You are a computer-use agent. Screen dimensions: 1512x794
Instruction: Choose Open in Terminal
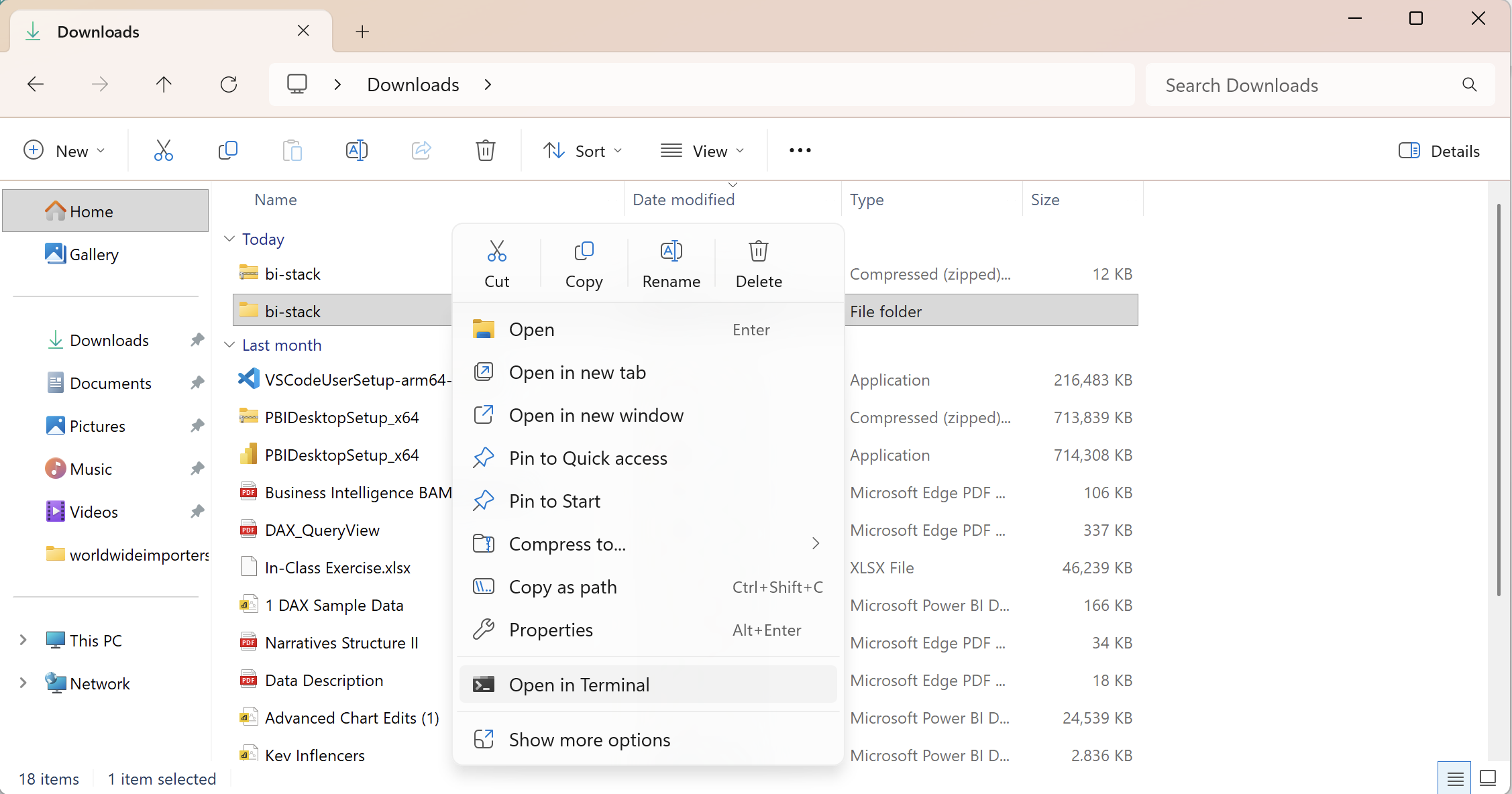648,684
